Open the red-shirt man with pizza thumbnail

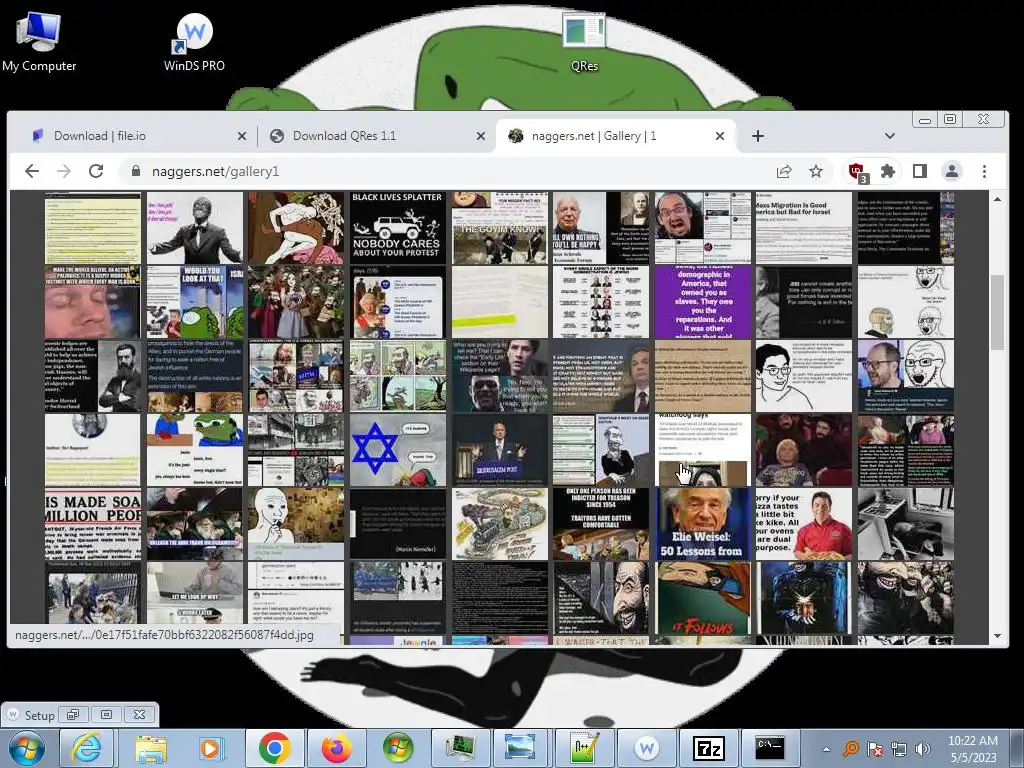tap(804, 524)
